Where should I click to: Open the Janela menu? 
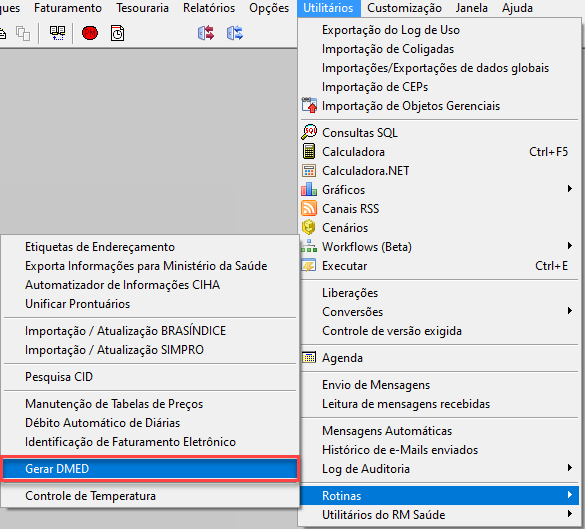coord(472,8)
